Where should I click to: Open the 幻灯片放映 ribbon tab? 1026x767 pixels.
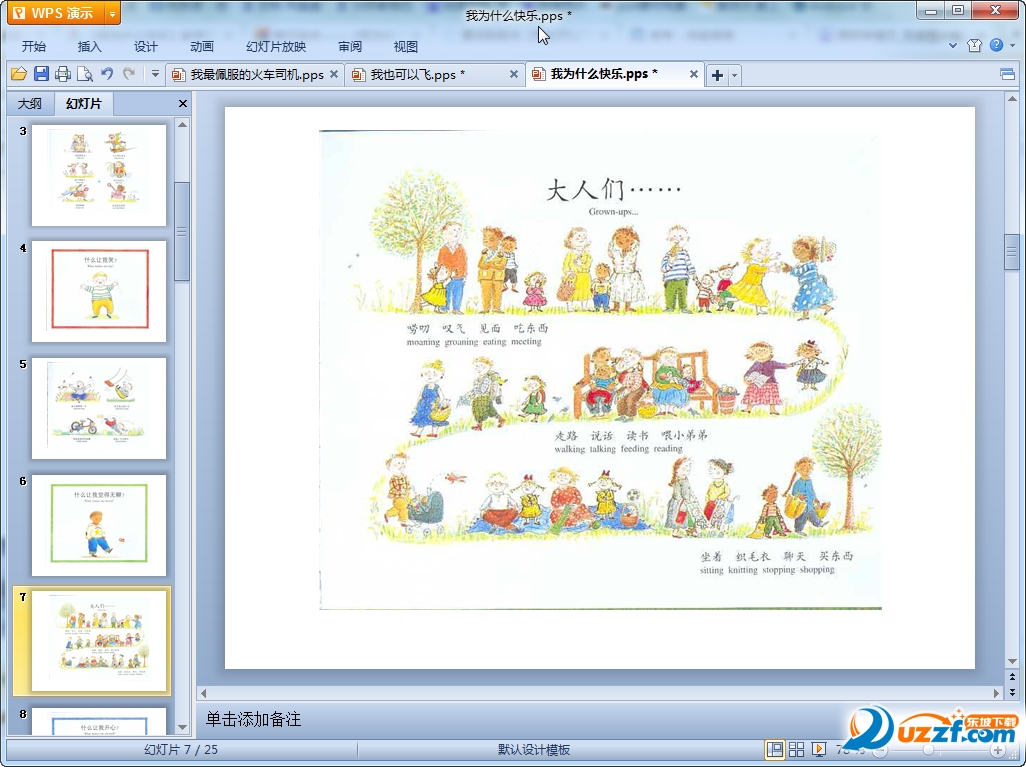click(x=276, y=46)
